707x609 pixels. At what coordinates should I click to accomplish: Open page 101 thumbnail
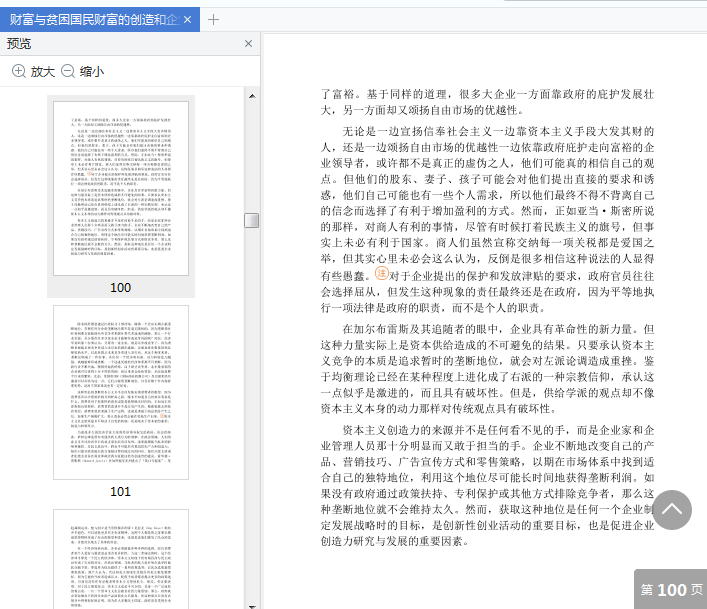click(x=121, y=393)
